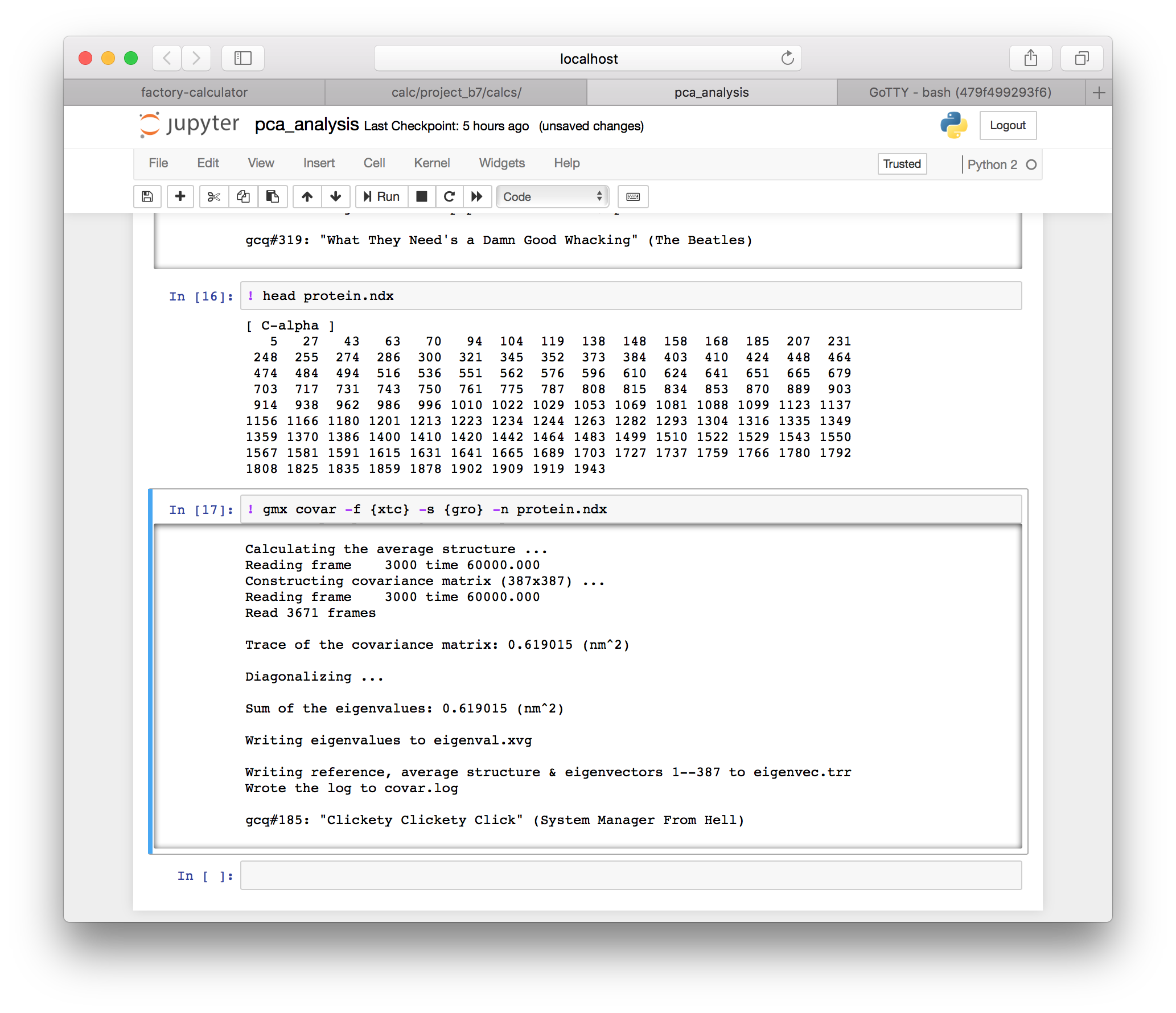Click the 'Read 3671 frames' output line
This screenshot has width=1176, height=1013.
(311, 613)
